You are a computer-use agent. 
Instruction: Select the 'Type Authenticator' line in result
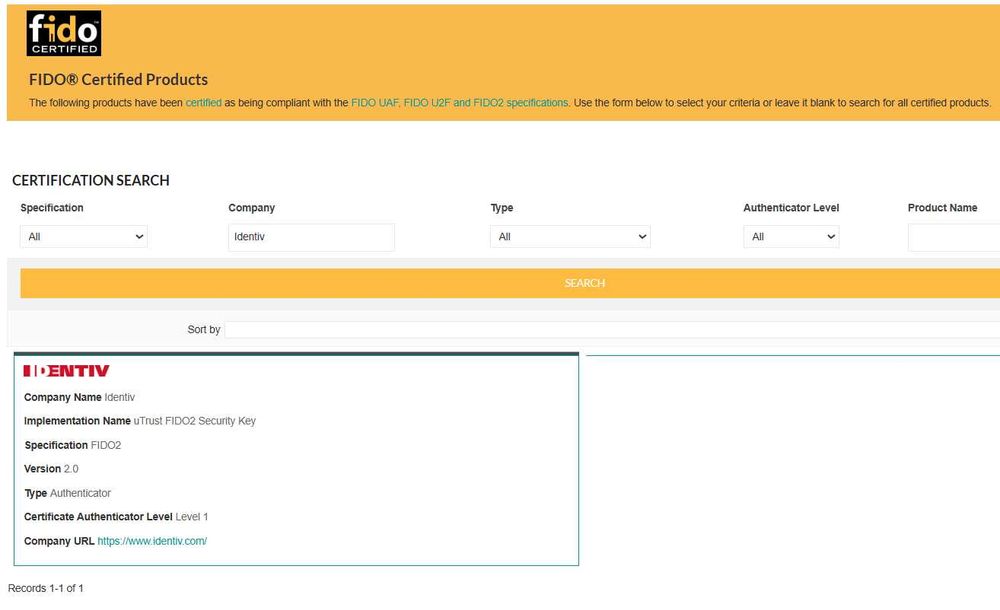[x=68, y=493]
